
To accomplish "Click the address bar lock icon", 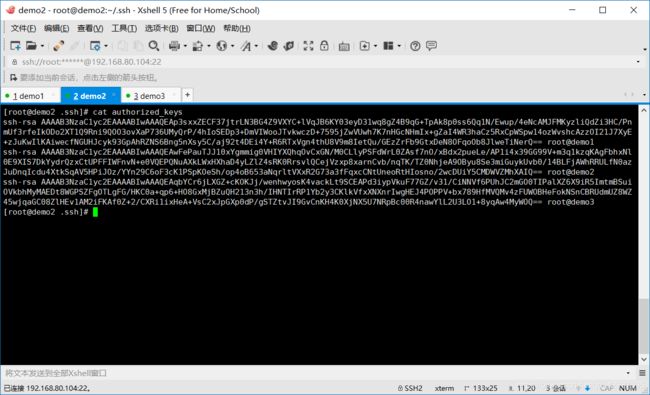I will pos(15,62).
